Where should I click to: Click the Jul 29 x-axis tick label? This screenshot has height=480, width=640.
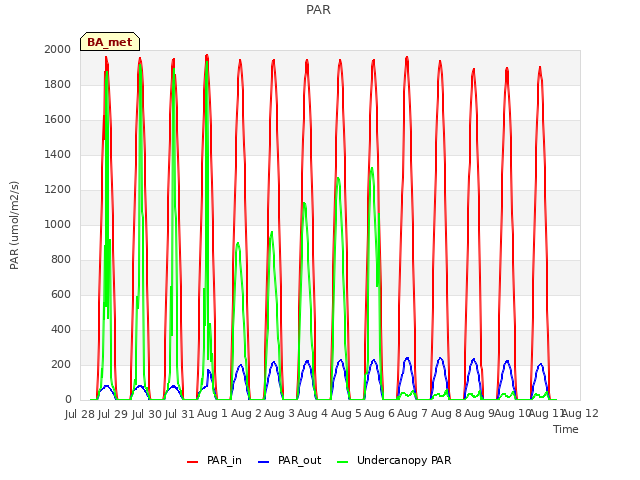coord(113,414)
